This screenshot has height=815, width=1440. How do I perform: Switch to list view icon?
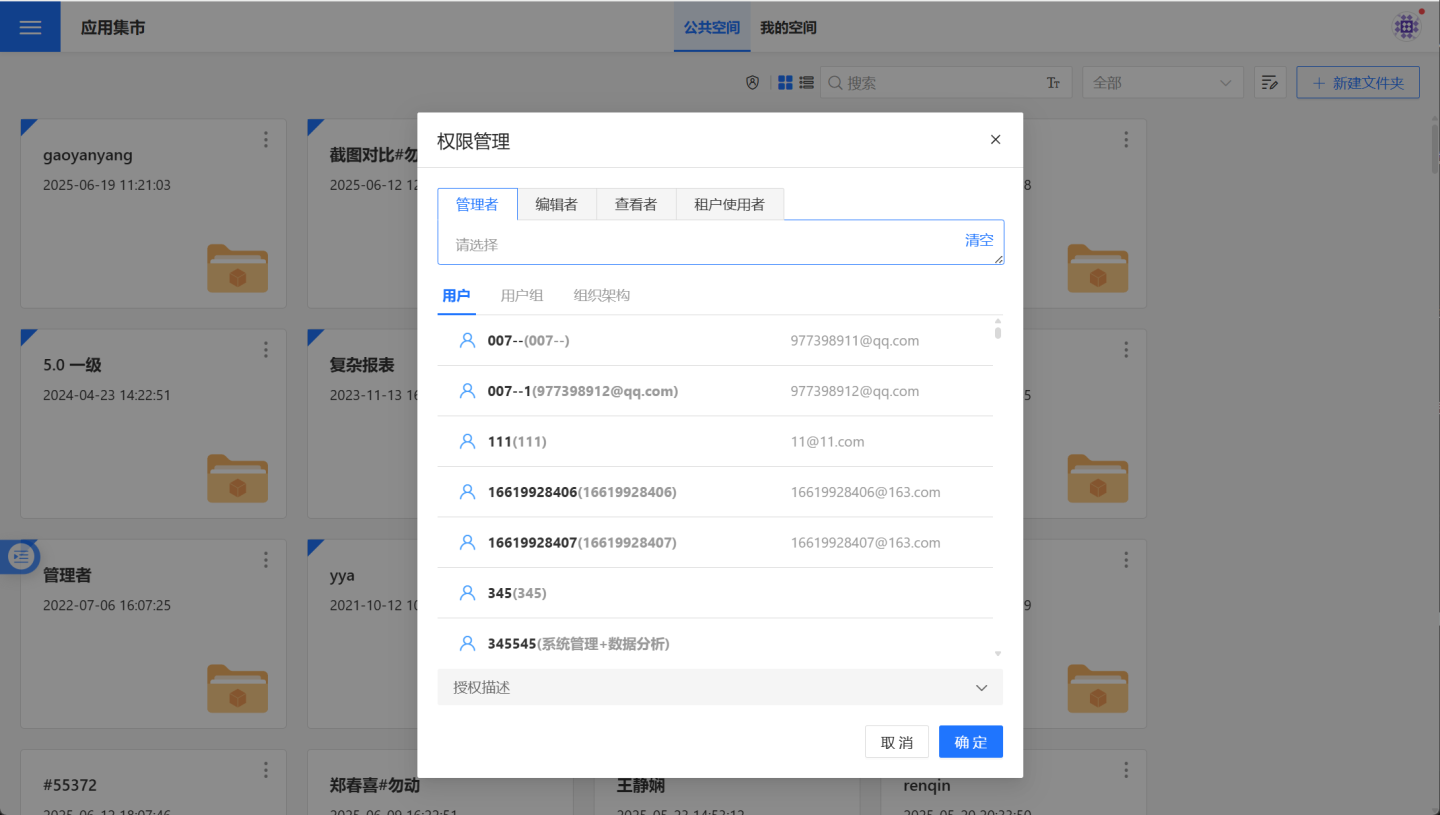pyautogui.click(x=806, y=83)
